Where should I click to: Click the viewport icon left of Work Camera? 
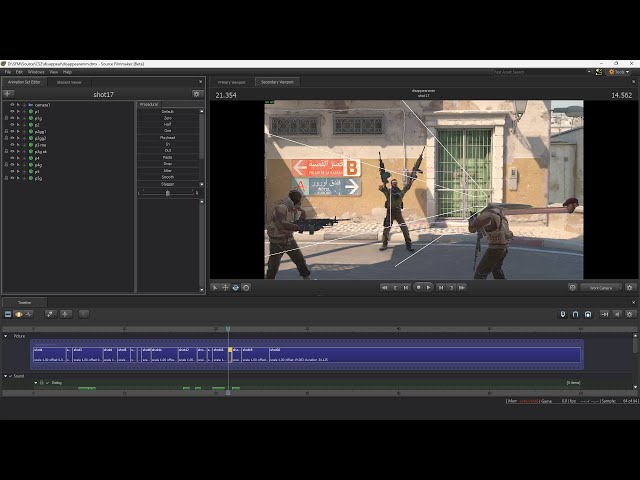(573, 288)
